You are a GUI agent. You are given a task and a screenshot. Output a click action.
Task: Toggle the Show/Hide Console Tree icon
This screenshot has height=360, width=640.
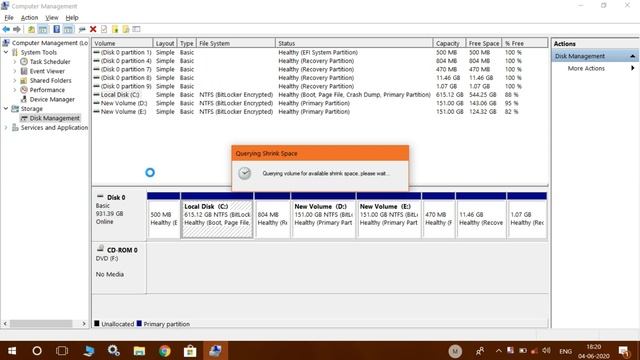[x=42, y=29]
